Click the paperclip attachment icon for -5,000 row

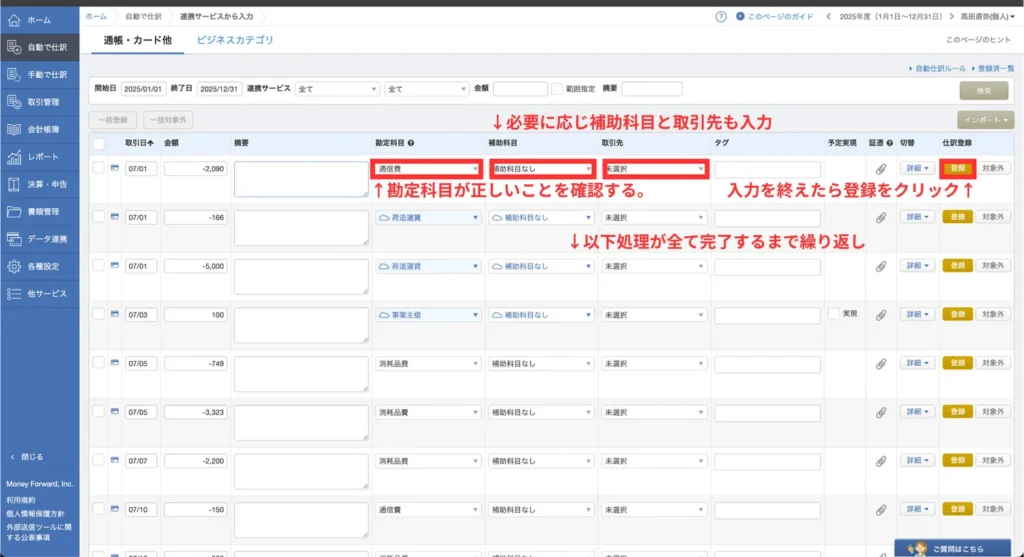[881, 266]
